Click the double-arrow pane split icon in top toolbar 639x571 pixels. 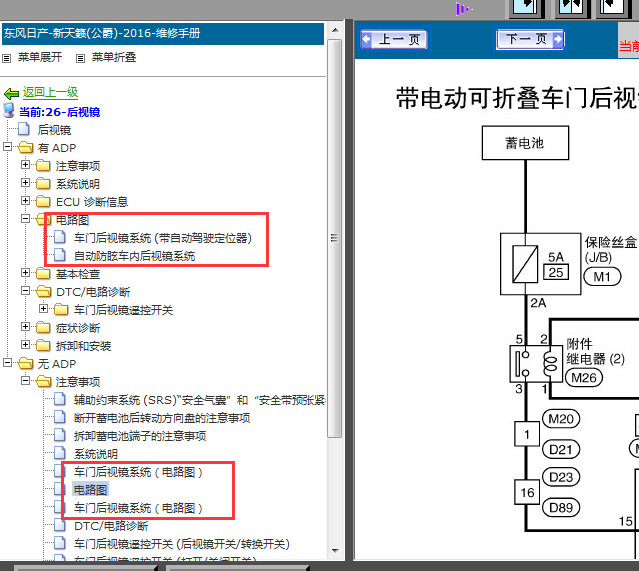571,7
